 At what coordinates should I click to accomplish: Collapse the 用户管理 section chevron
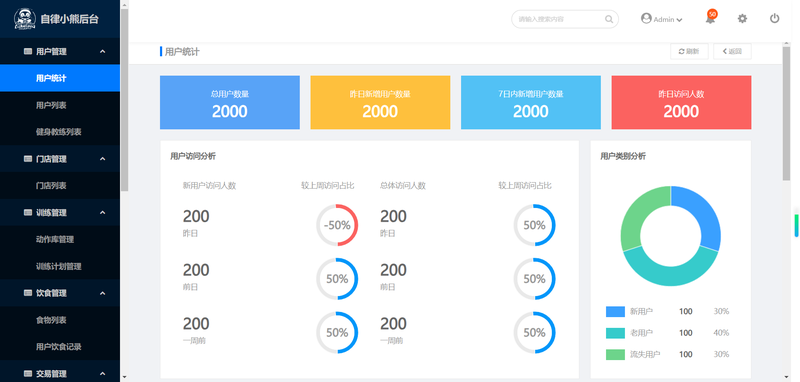tap(103, 52)
